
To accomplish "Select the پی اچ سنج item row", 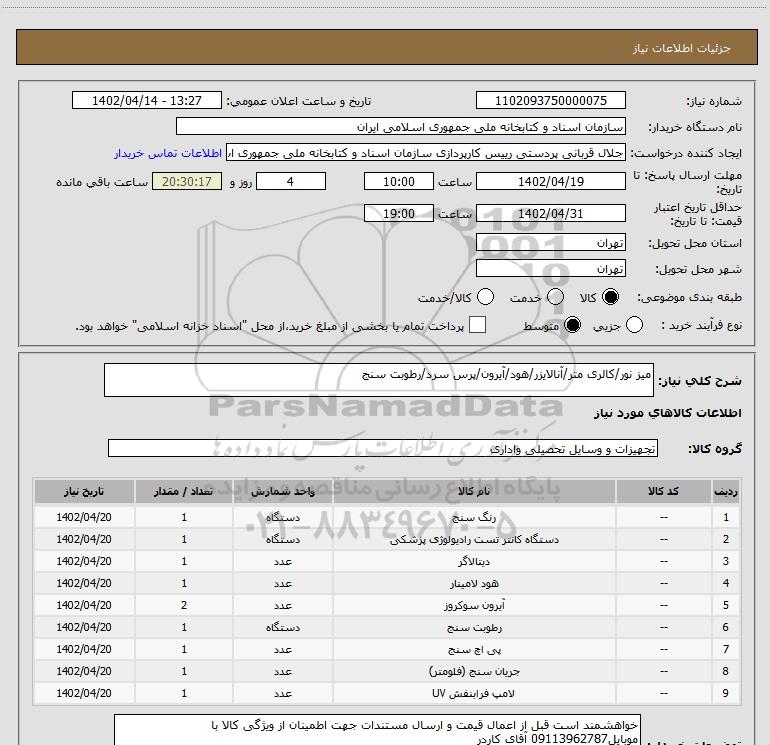I will point(386,649).
